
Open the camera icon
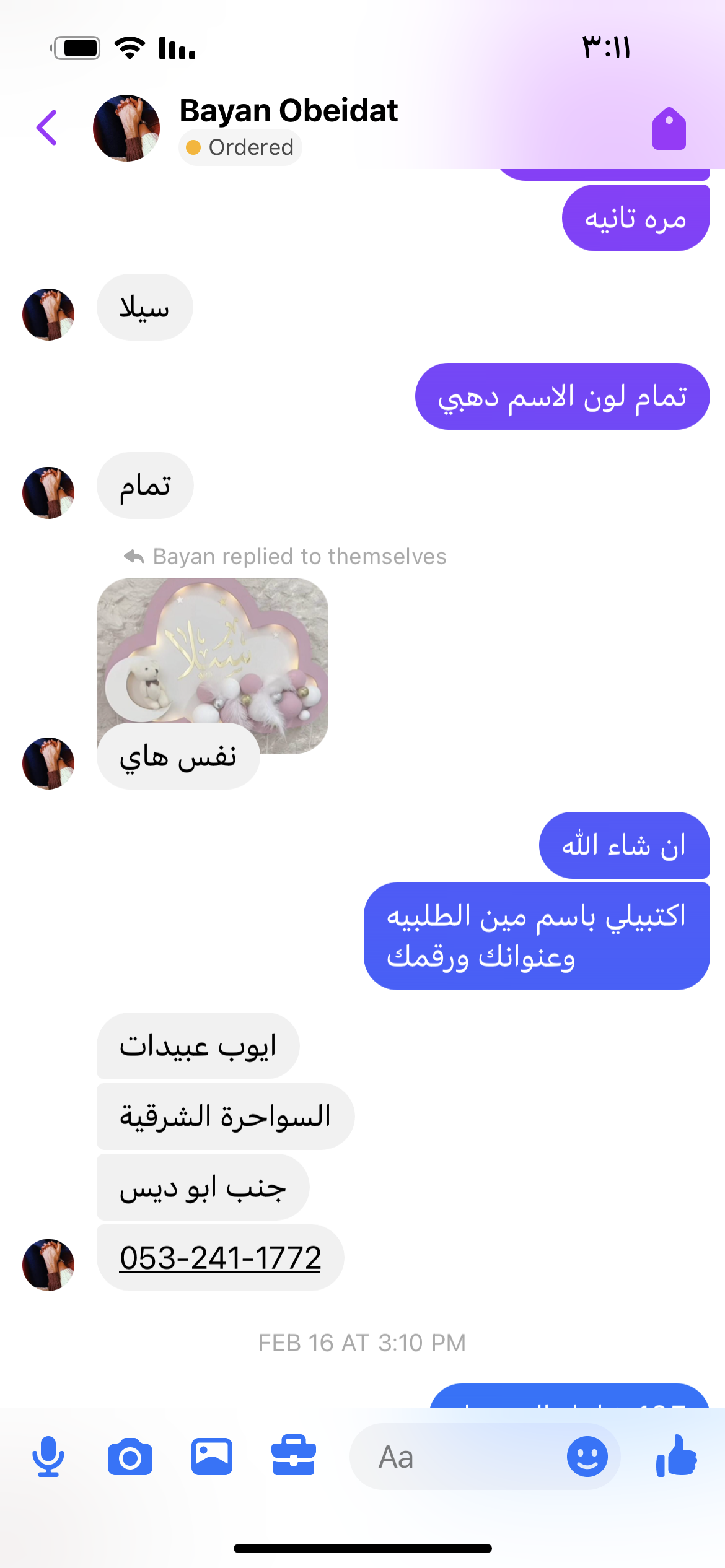point(130,1457)
